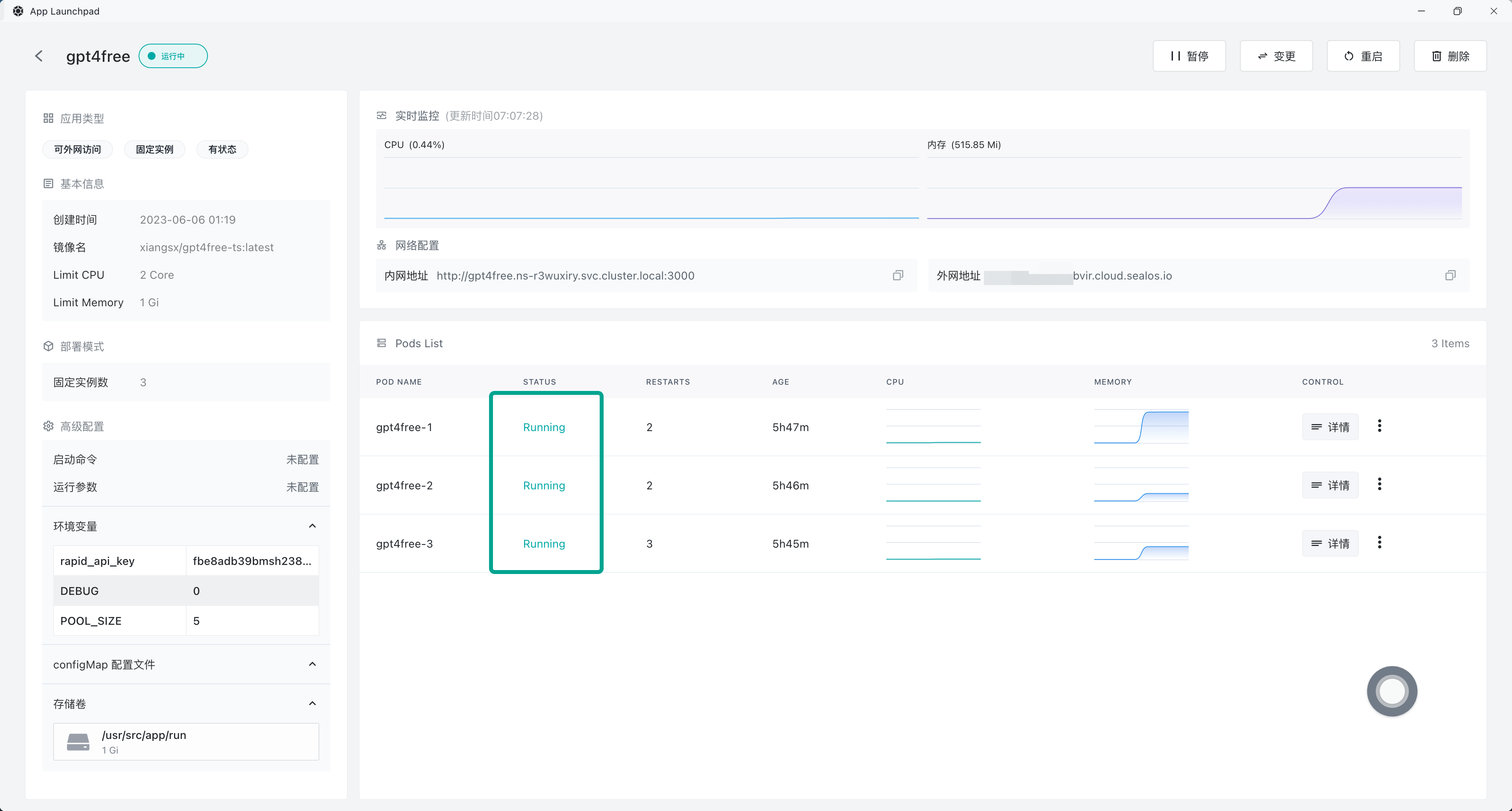Viewport: 1512px width, 811px height.
Task: Click the rapid_api_key value cell
Action: (252, 561)
